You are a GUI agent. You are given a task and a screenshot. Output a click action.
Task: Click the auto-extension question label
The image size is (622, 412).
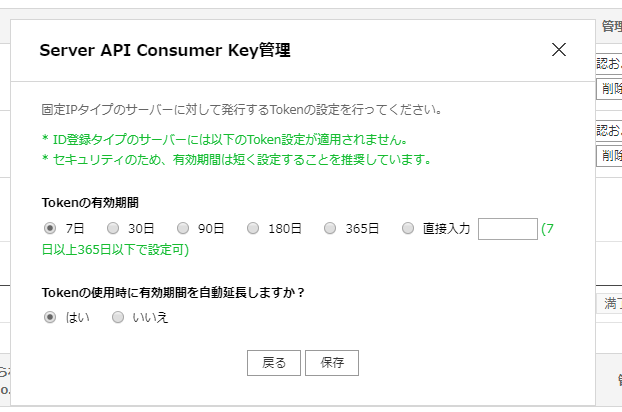173,292
